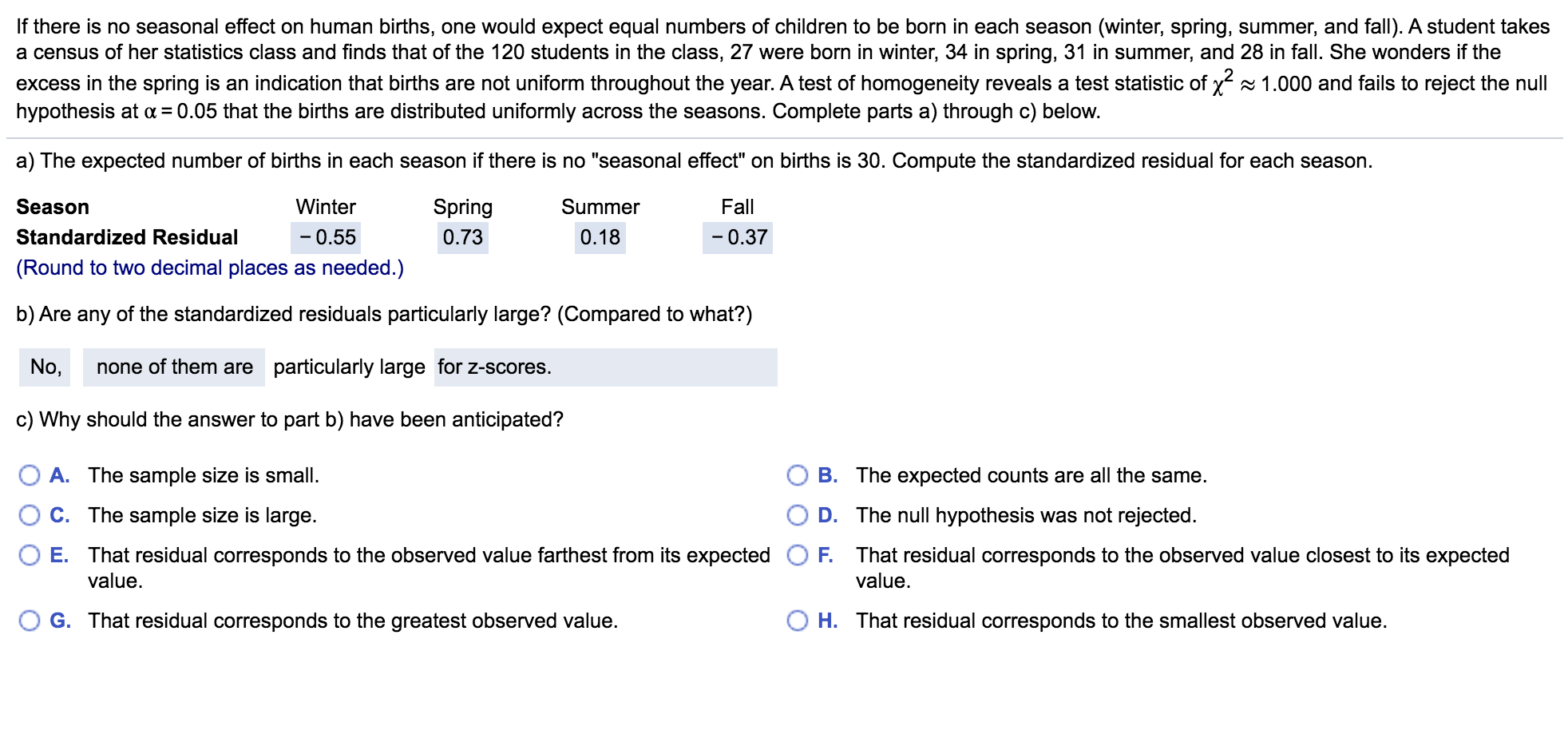
Task: Click the 'Round to two decimal places' hint
Action: point(210,268)
